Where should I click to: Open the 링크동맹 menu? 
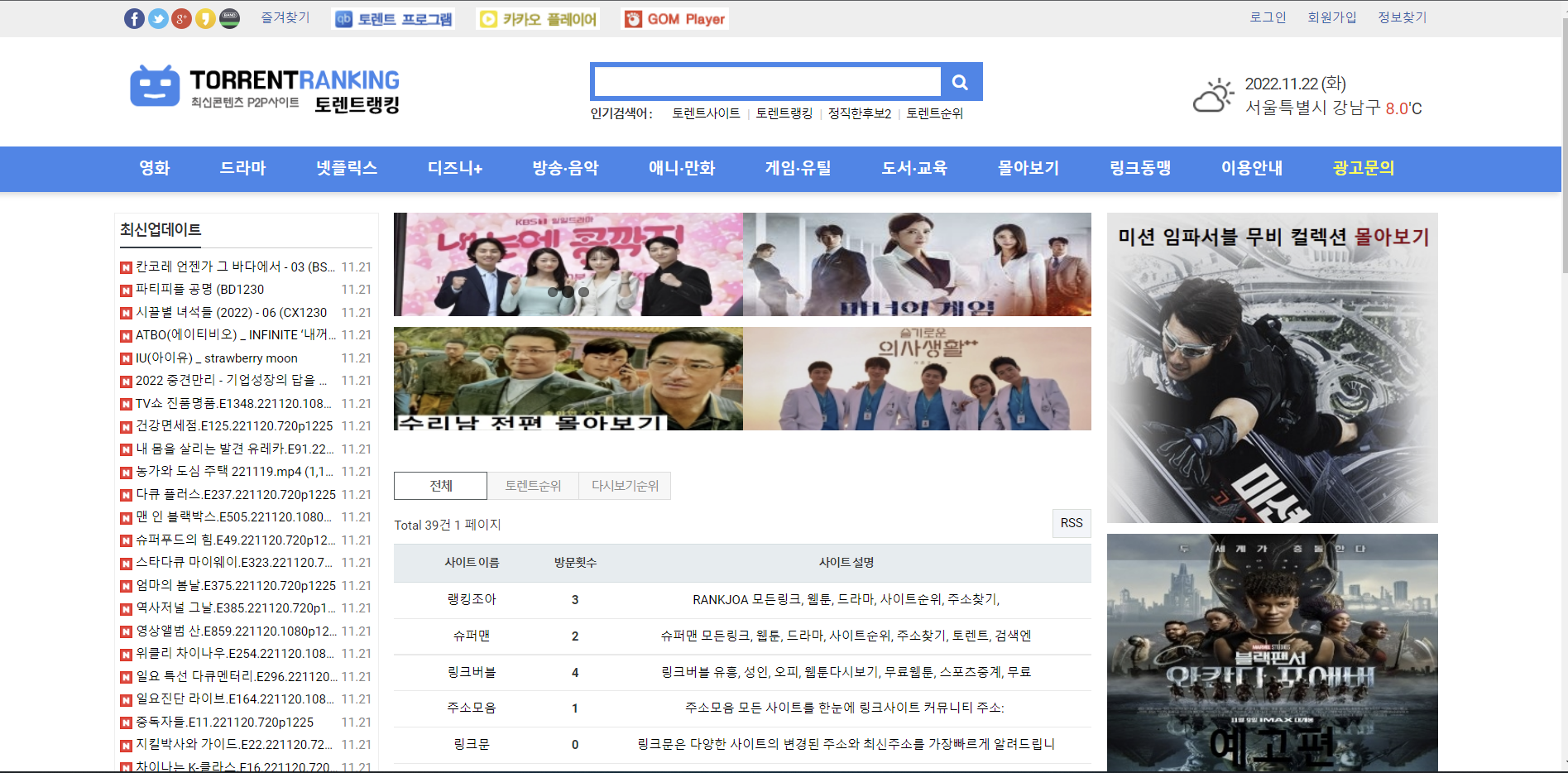pyautogui.click(x=1140, y=168)
